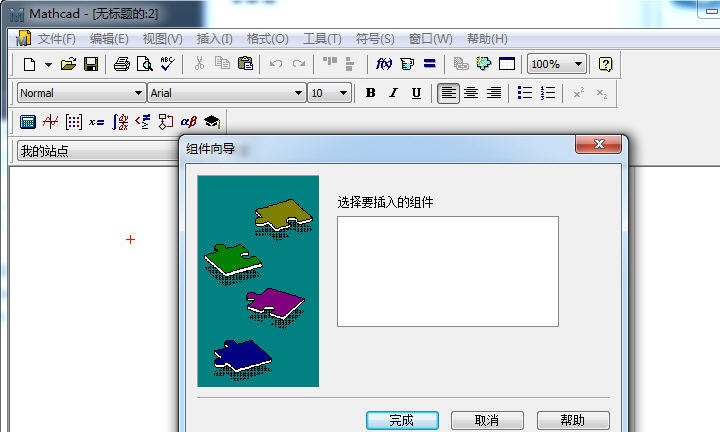Open the Calculus palette icon
Image resolution: width=720 pixels, height=432 pixels.
(120, 122)
